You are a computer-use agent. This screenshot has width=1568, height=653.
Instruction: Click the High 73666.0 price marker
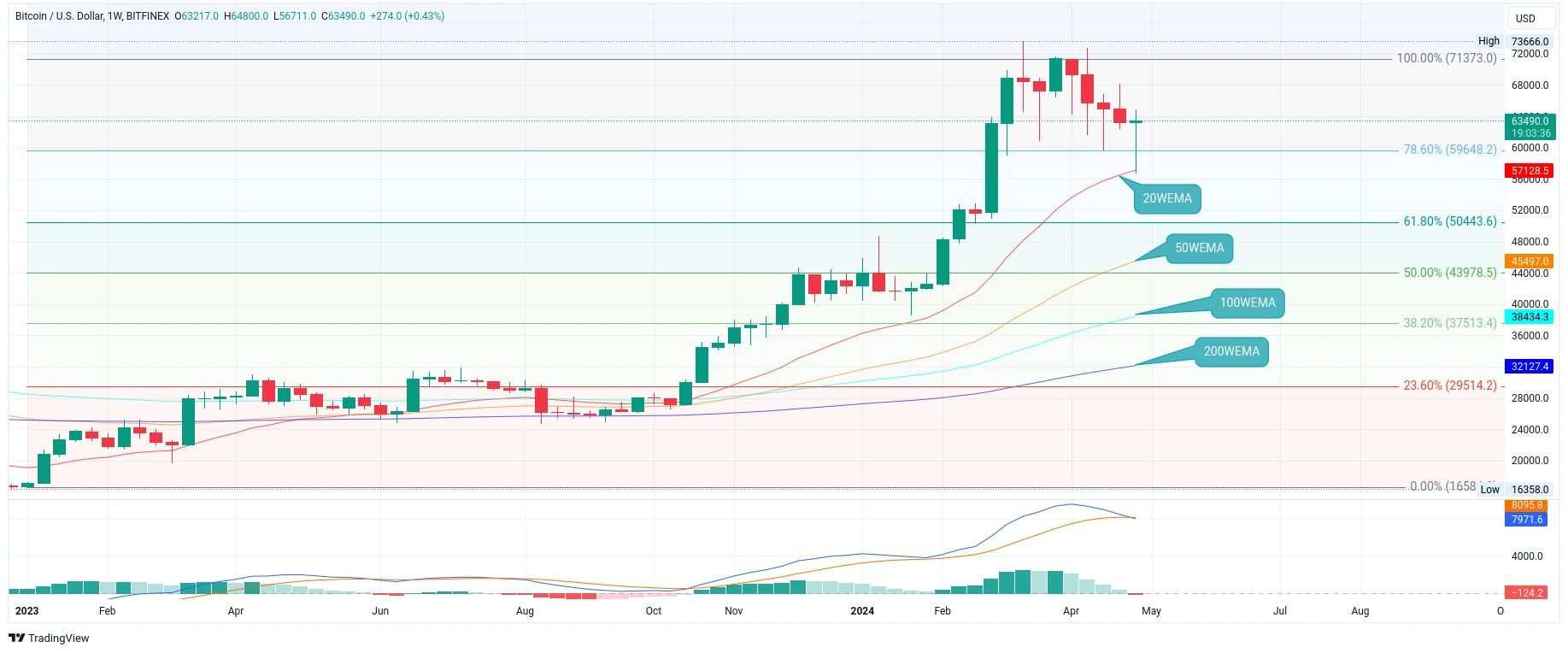point(1513,41)
